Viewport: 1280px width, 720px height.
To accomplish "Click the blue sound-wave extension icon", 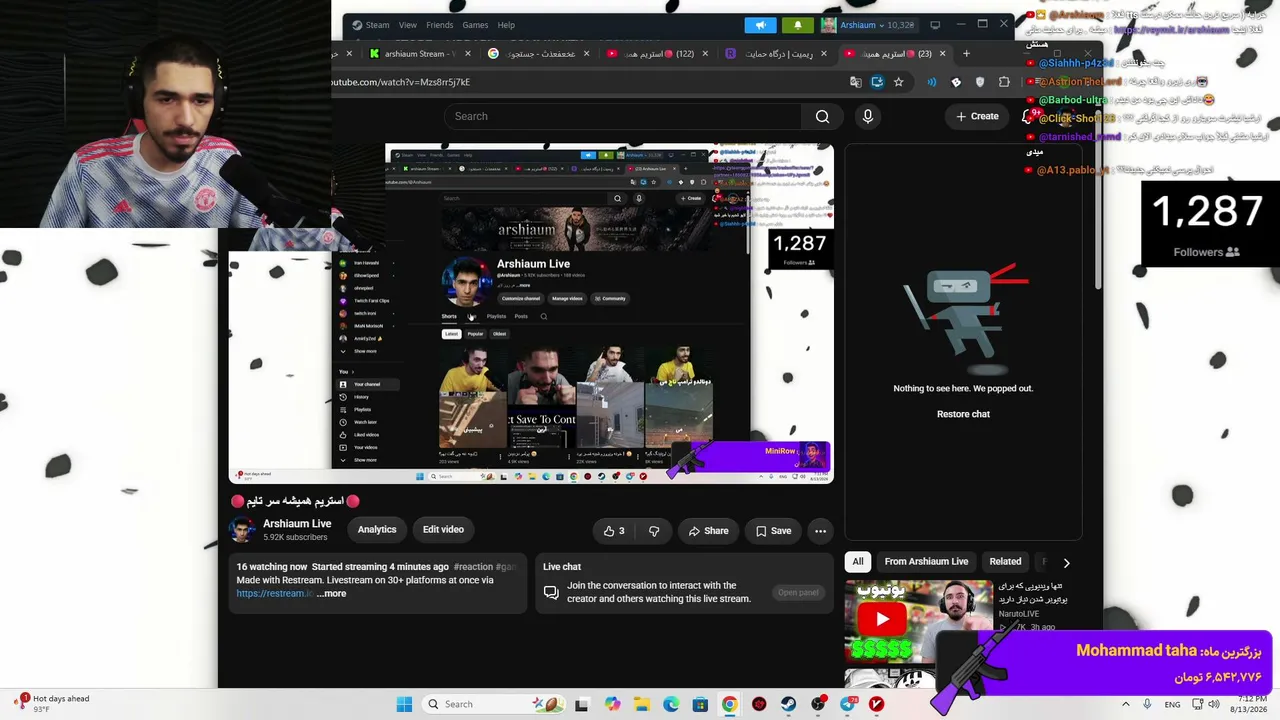I will click(932, 82).
